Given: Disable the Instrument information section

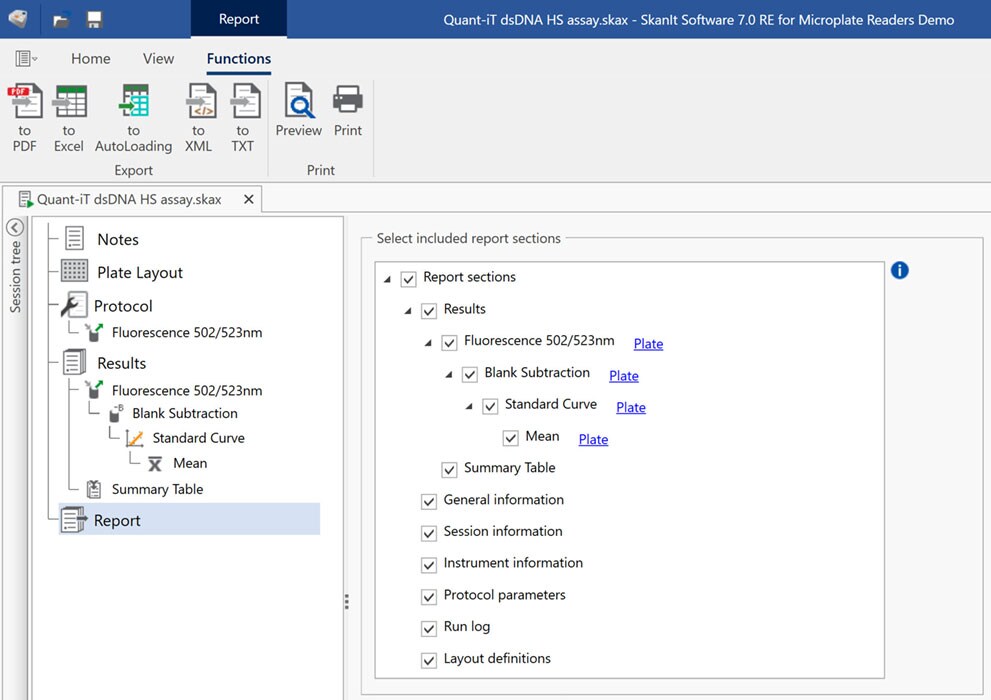Looking at the screenshot, I should click(x=429, y=564).
